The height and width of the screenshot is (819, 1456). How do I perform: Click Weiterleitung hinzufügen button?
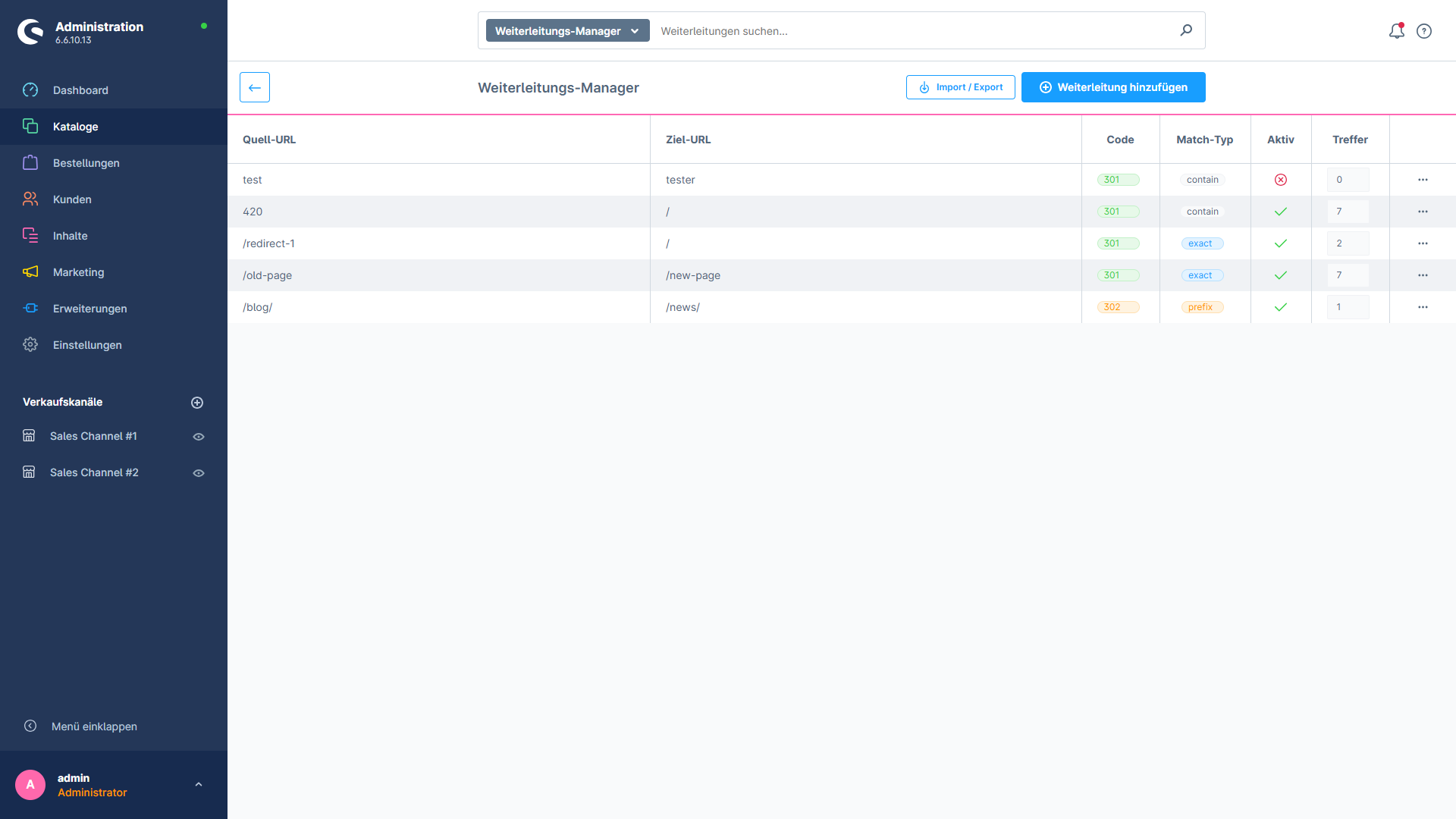click(x=1113, y=87)
